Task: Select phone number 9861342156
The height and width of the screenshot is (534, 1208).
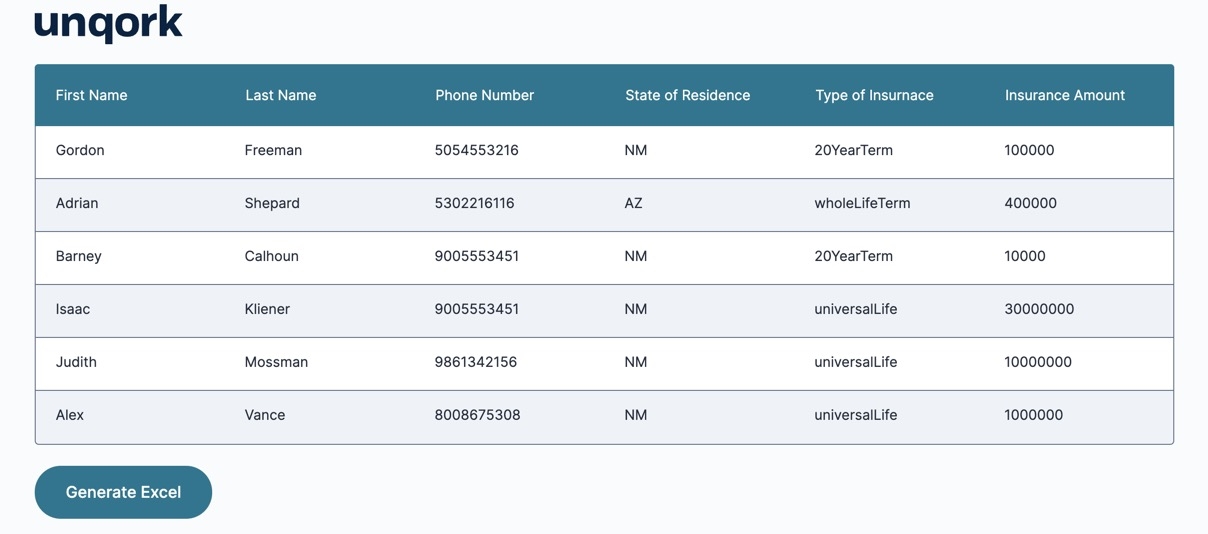Action: coord(475,362)
